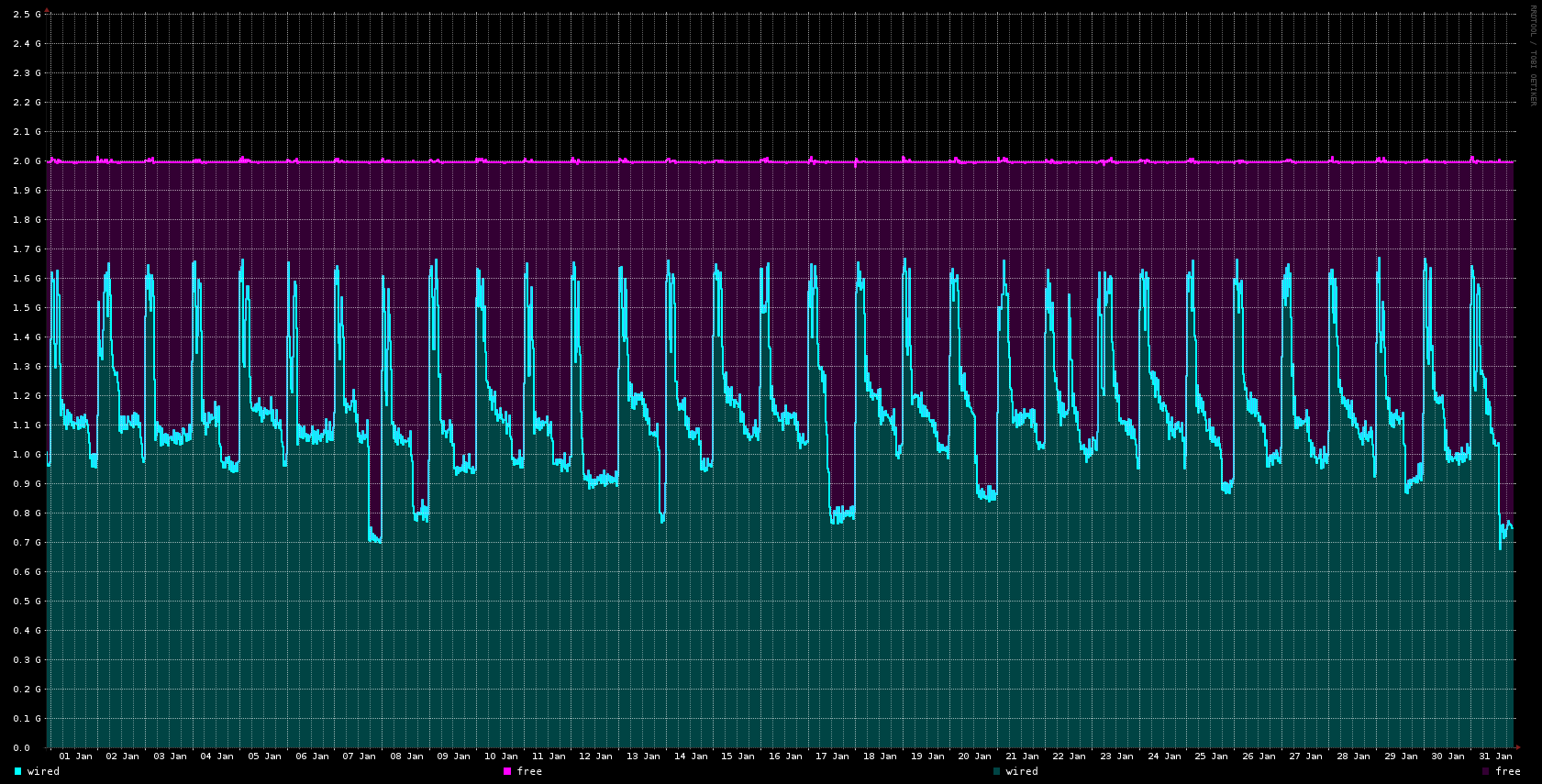
Task: Click the dark purple free legend swatch
Action: pos(1486,771)
